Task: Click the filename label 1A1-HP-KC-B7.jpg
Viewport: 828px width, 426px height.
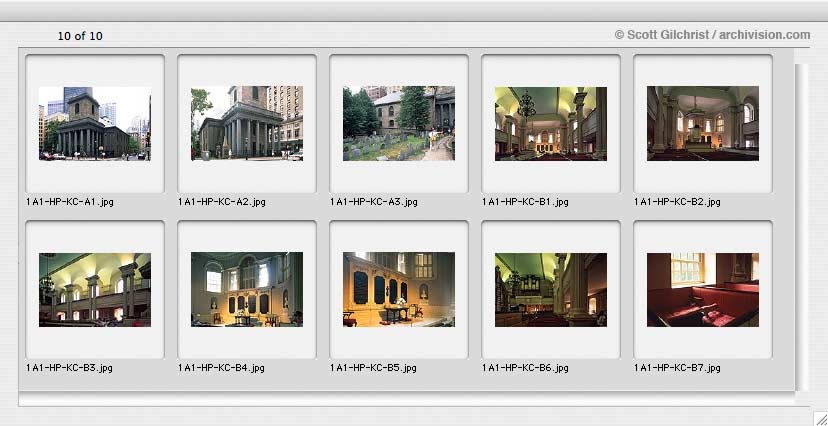Action: (678, 368)
